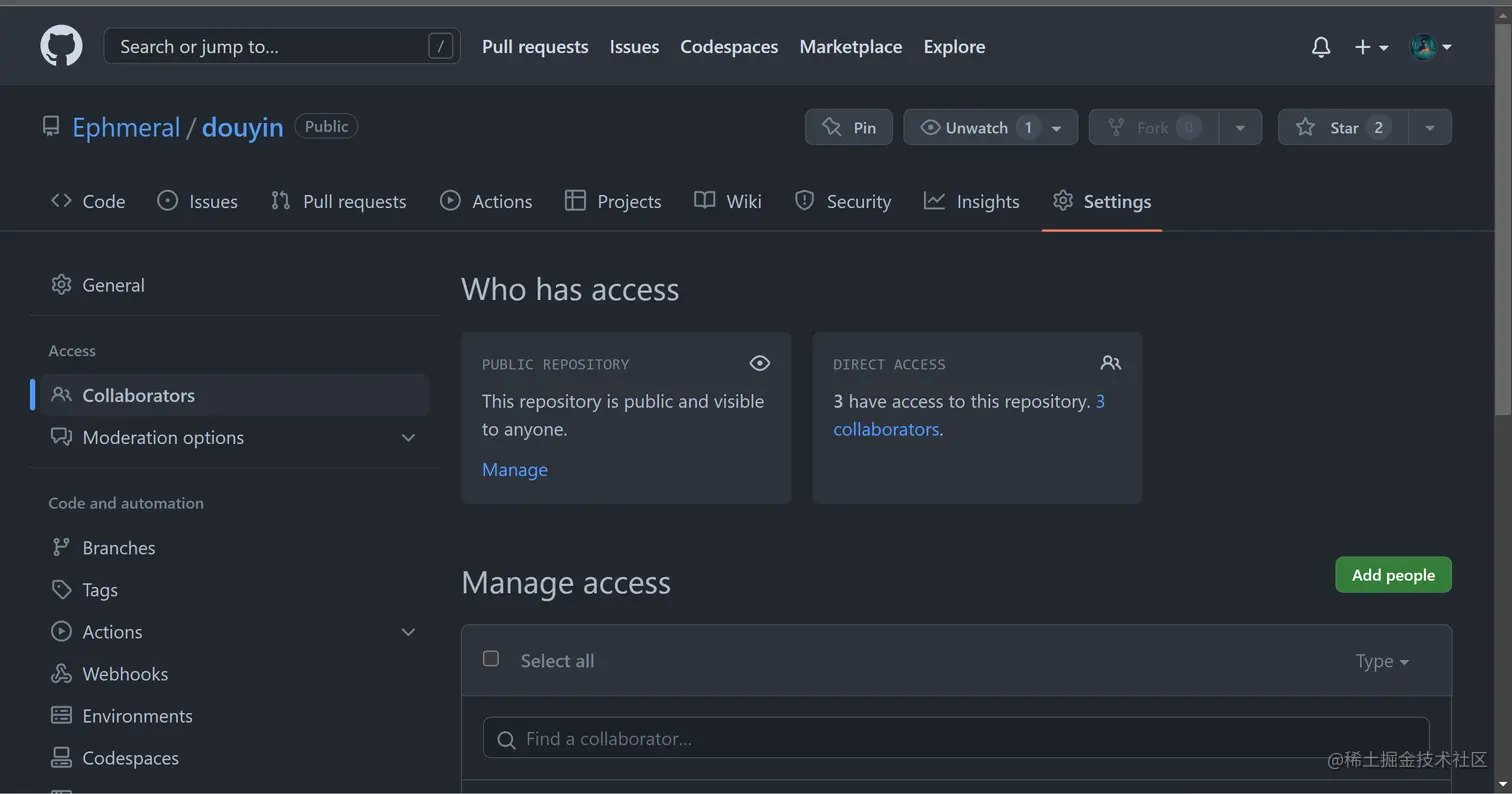Open the notifications bell
Image resolution: width=1512 pixels, height=794 pixels.
pos(1321,47)
